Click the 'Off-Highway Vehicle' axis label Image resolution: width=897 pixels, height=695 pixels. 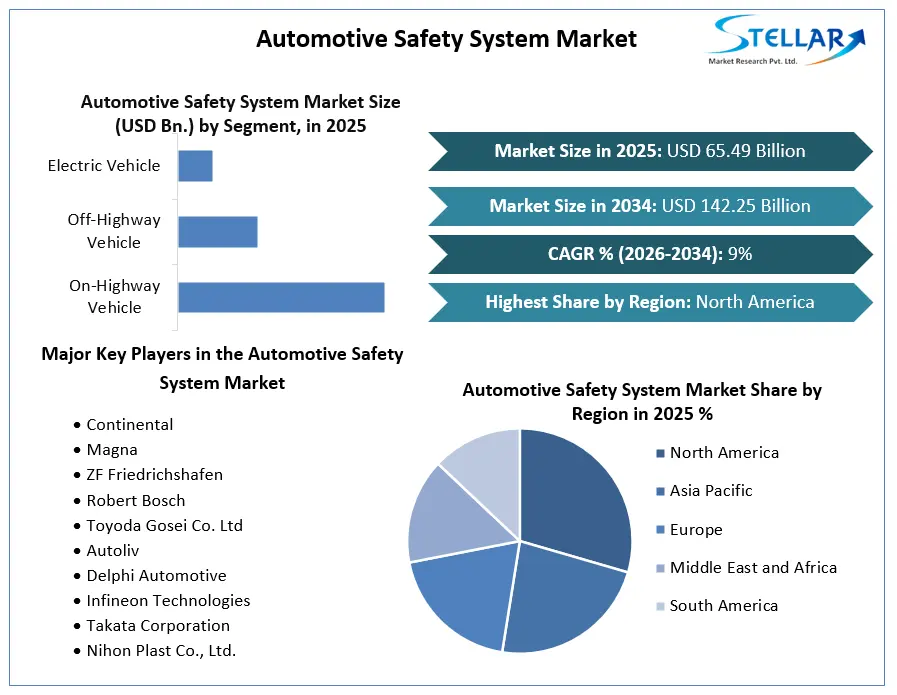[114, 231]
